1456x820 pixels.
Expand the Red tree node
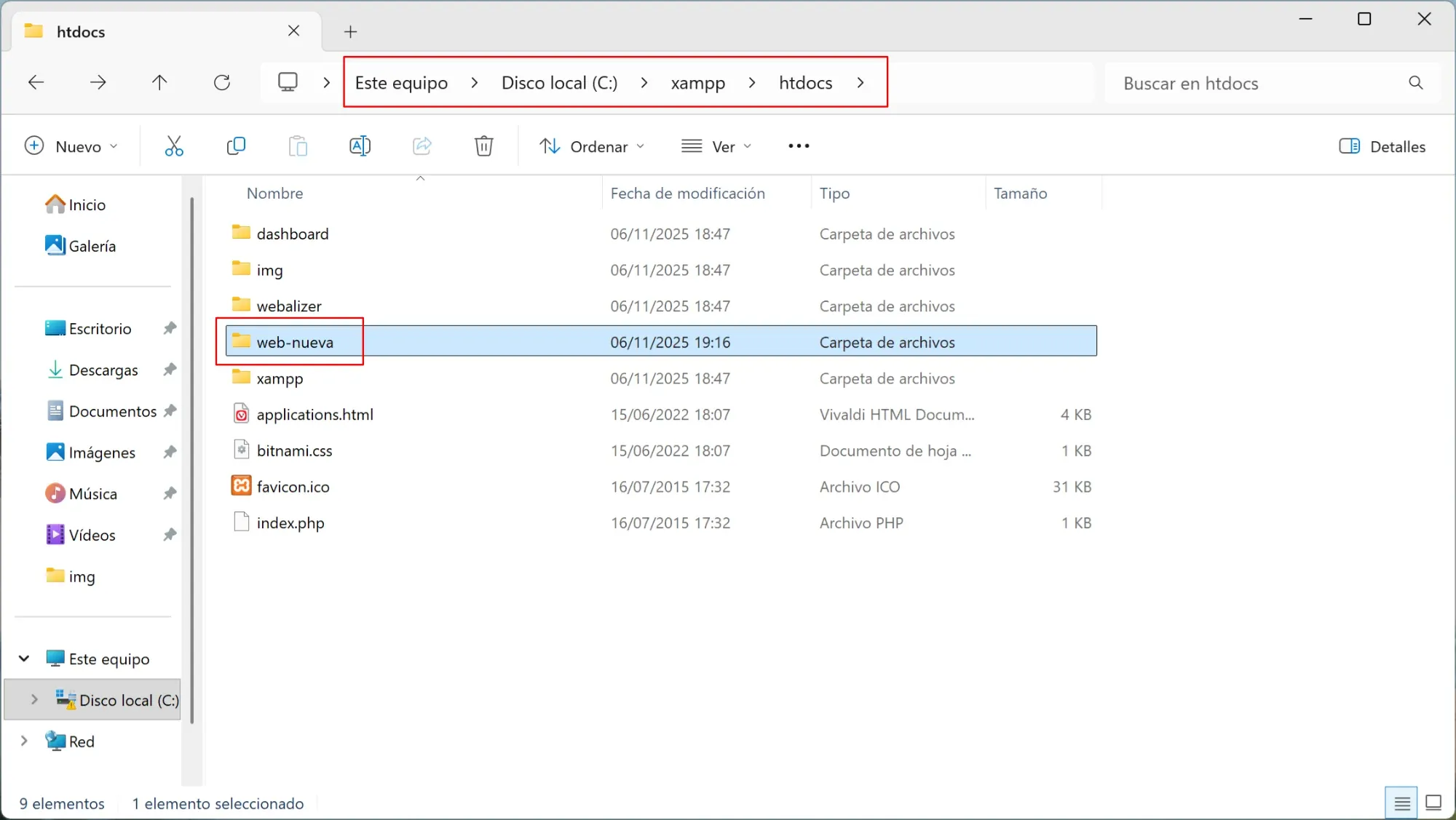pos(24,741)
